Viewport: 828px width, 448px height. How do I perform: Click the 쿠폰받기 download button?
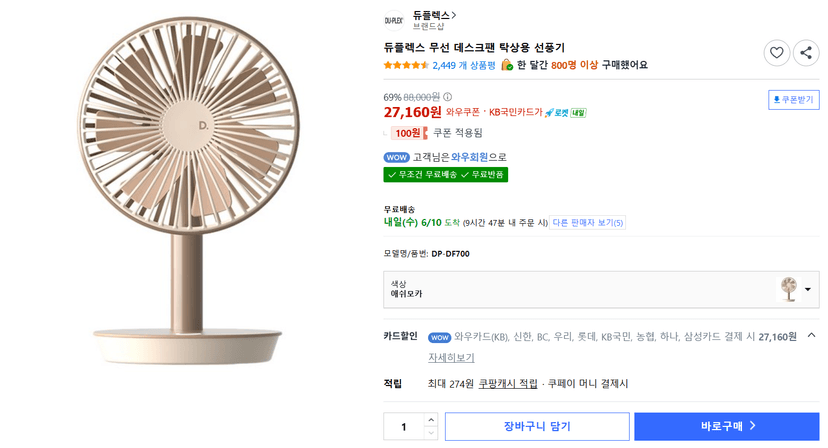(x=794, y=100)
